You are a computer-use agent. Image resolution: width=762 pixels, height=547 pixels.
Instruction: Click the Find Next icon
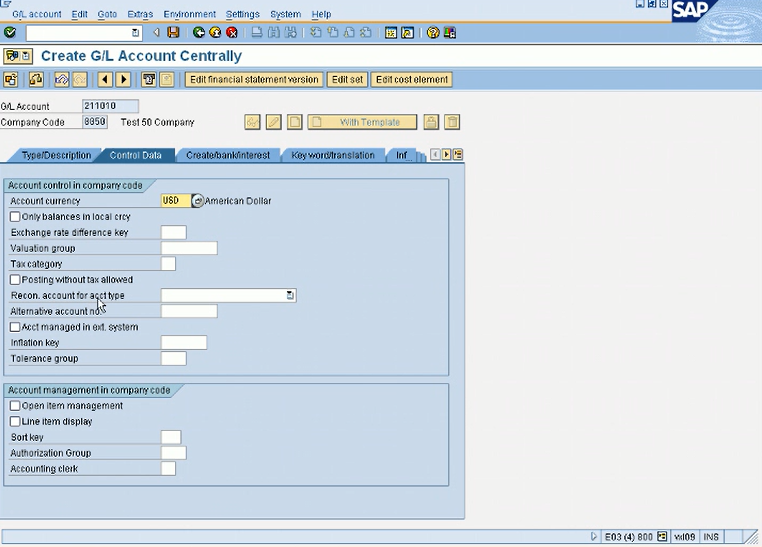[291, 33]
